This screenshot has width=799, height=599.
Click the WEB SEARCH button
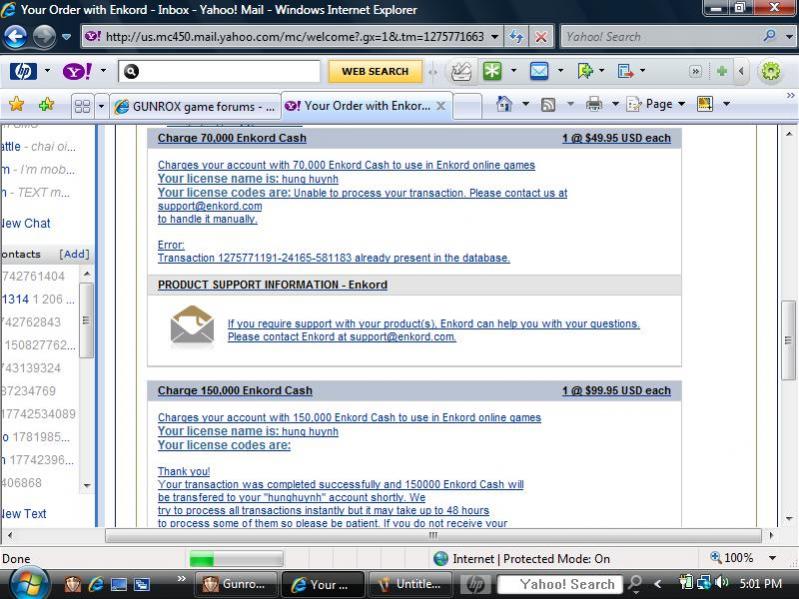(x=375, y=71)
